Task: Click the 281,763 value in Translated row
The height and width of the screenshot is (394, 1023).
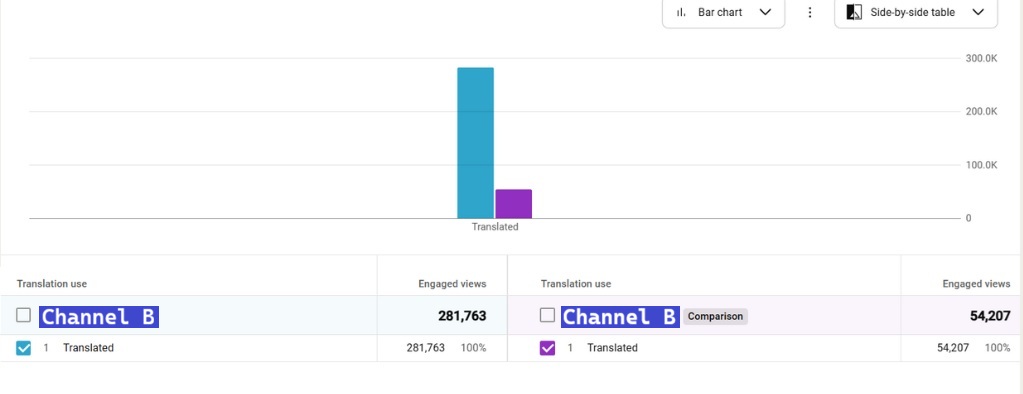Action: pyautogui.click(x=425, y=348)
